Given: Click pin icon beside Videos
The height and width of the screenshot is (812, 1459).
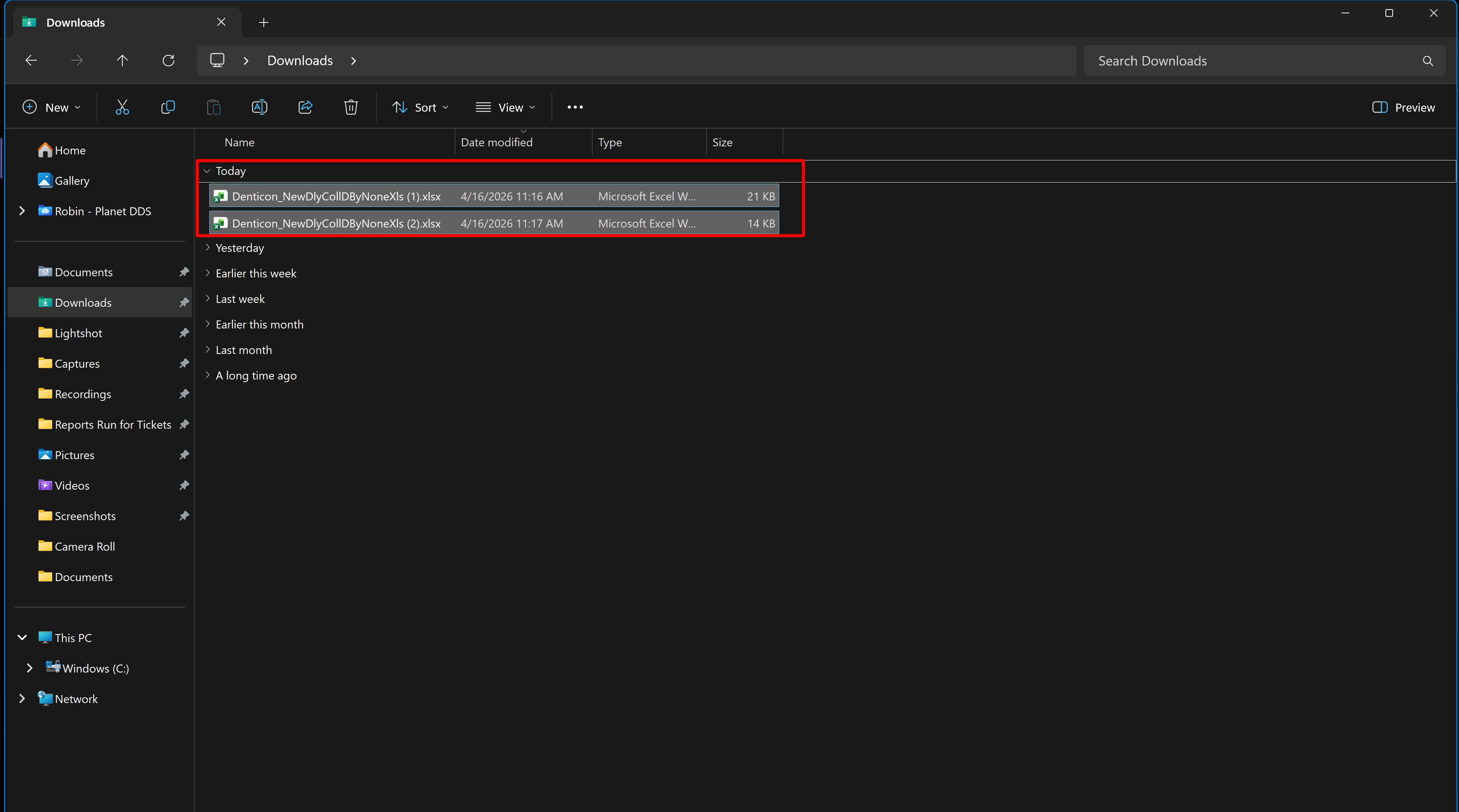Looking at the screenshot, I should [183, 485].
